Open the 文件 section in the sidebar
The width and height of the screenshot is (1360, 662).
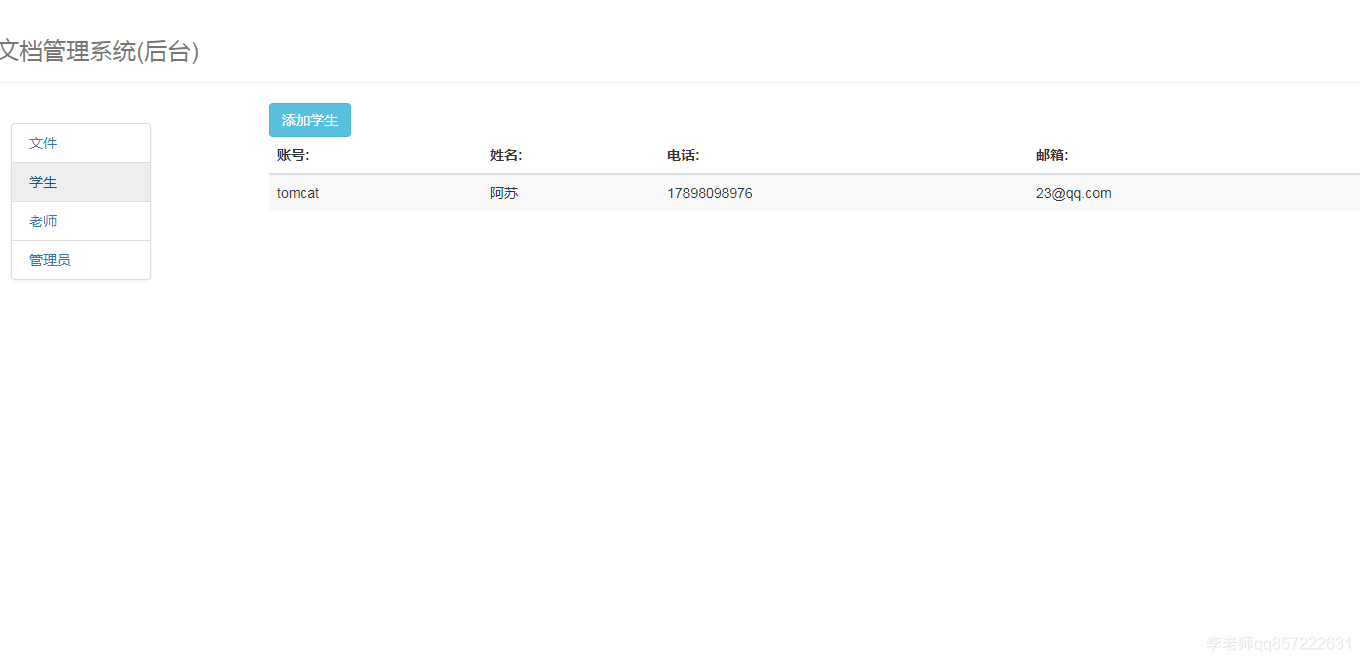(44, 143)
